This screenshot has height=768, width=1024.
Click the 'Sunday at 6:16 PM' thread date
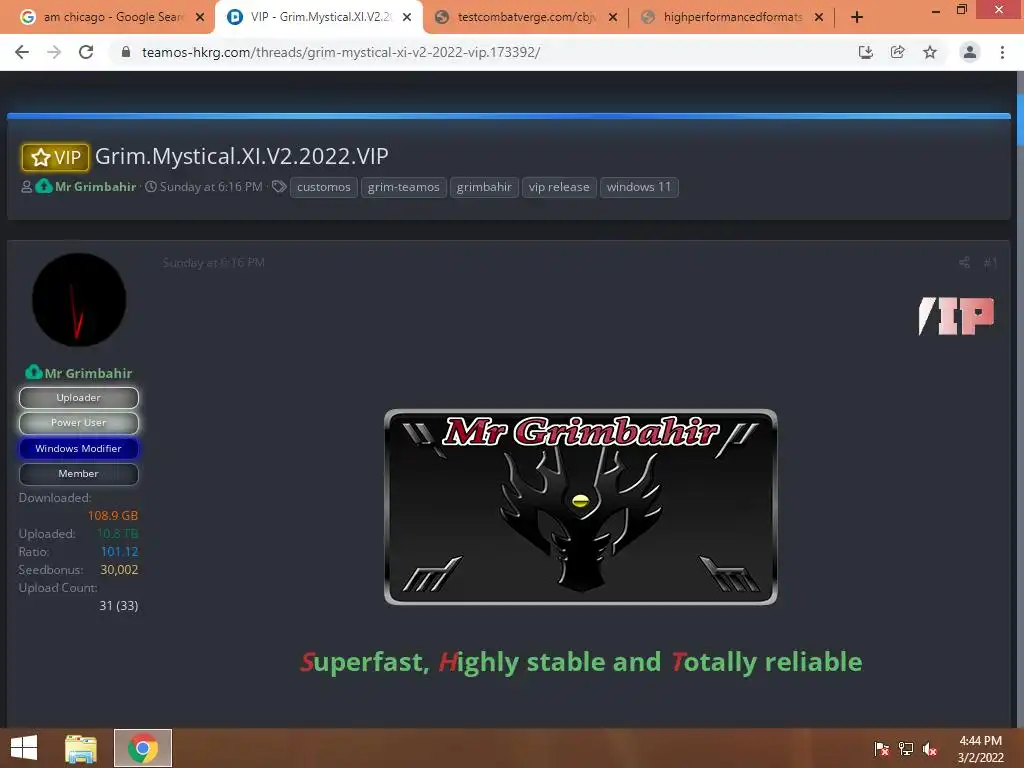pyautogui.click(x=211, y=187)
